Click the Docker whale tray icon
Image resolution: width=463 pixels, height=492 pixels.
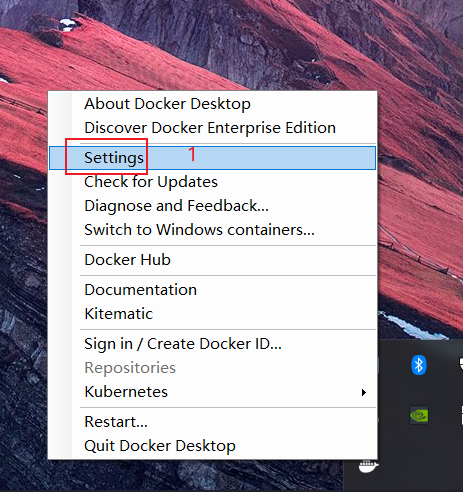[x=368, y=466]
